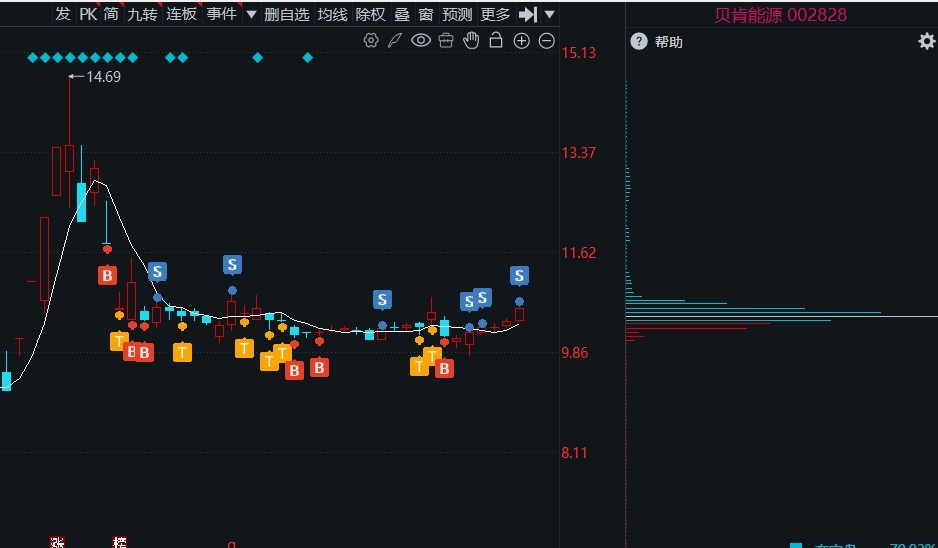Expand dropdown arrow after the skip-to-end icon
This screenshot has height=548, width=938.
click(549, 14)
